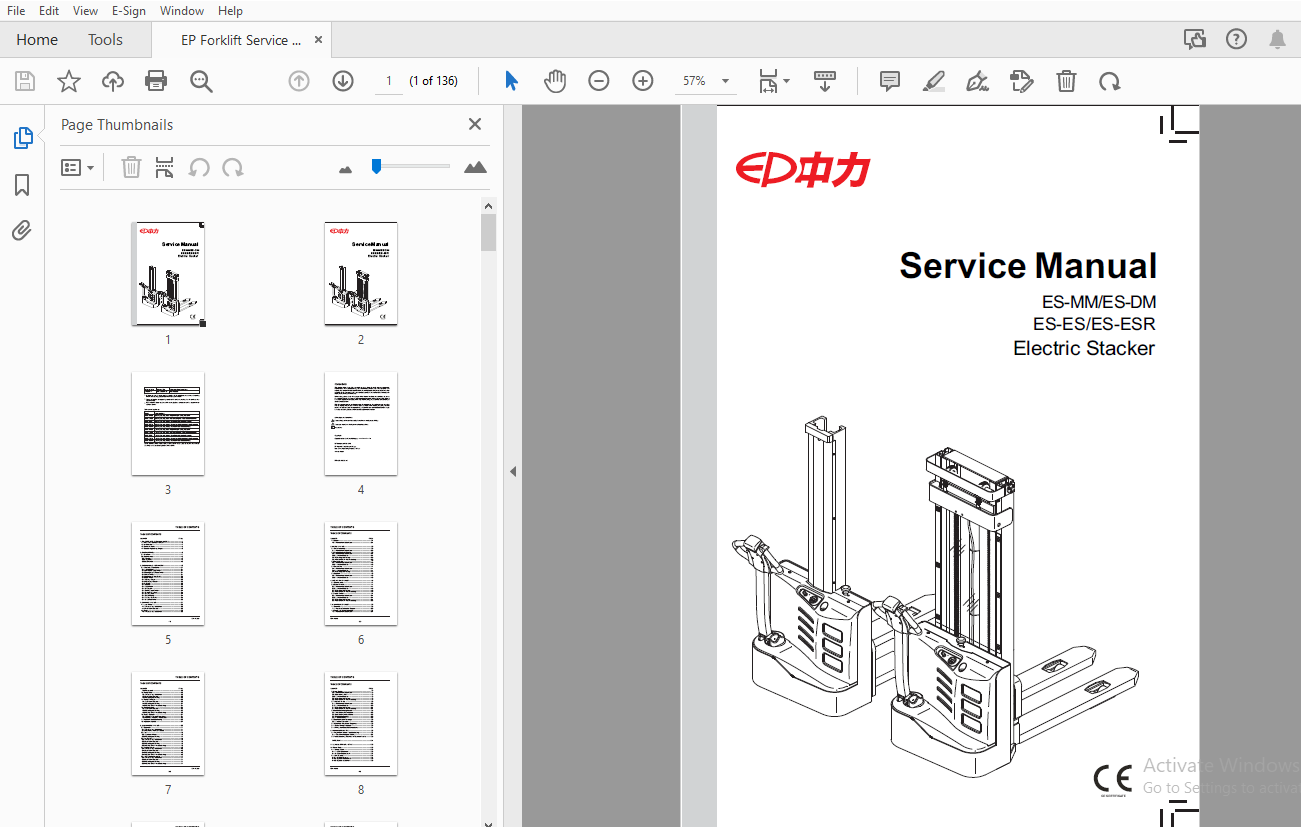Rotate the page clockwise in toolbar

(x=1109, y=81)
